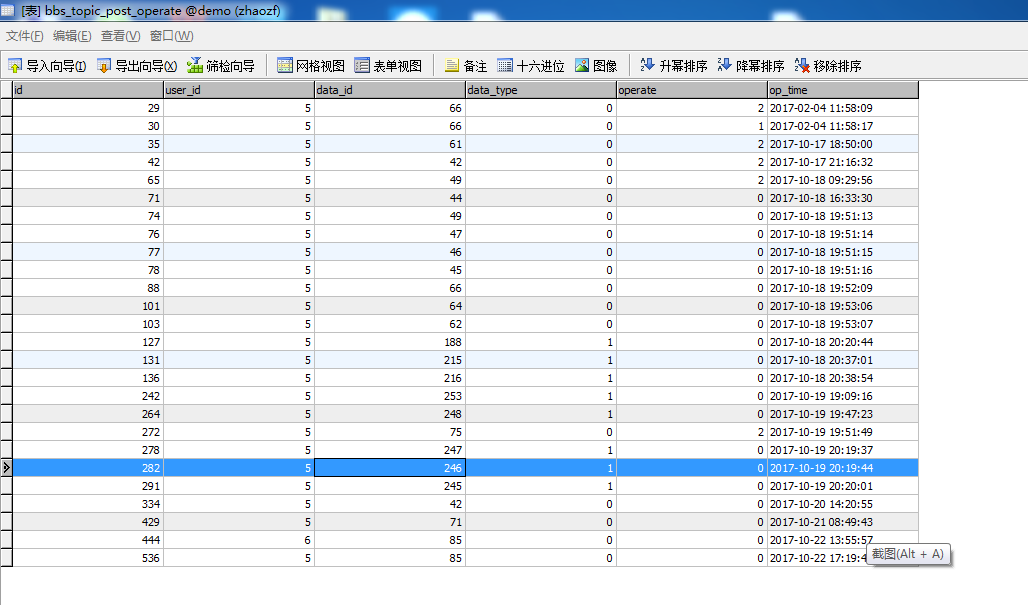The width and height of the screenshot is (1028, 605).
Task: Click the operate cell in row id 444
Action: (691, 540)
